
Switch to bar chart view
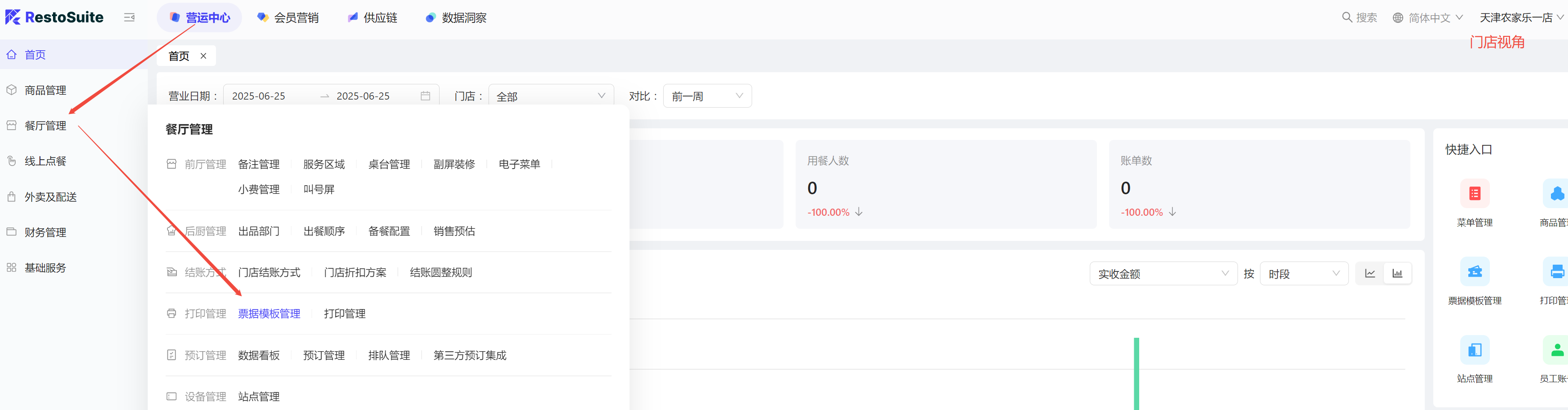[1397, 274]
